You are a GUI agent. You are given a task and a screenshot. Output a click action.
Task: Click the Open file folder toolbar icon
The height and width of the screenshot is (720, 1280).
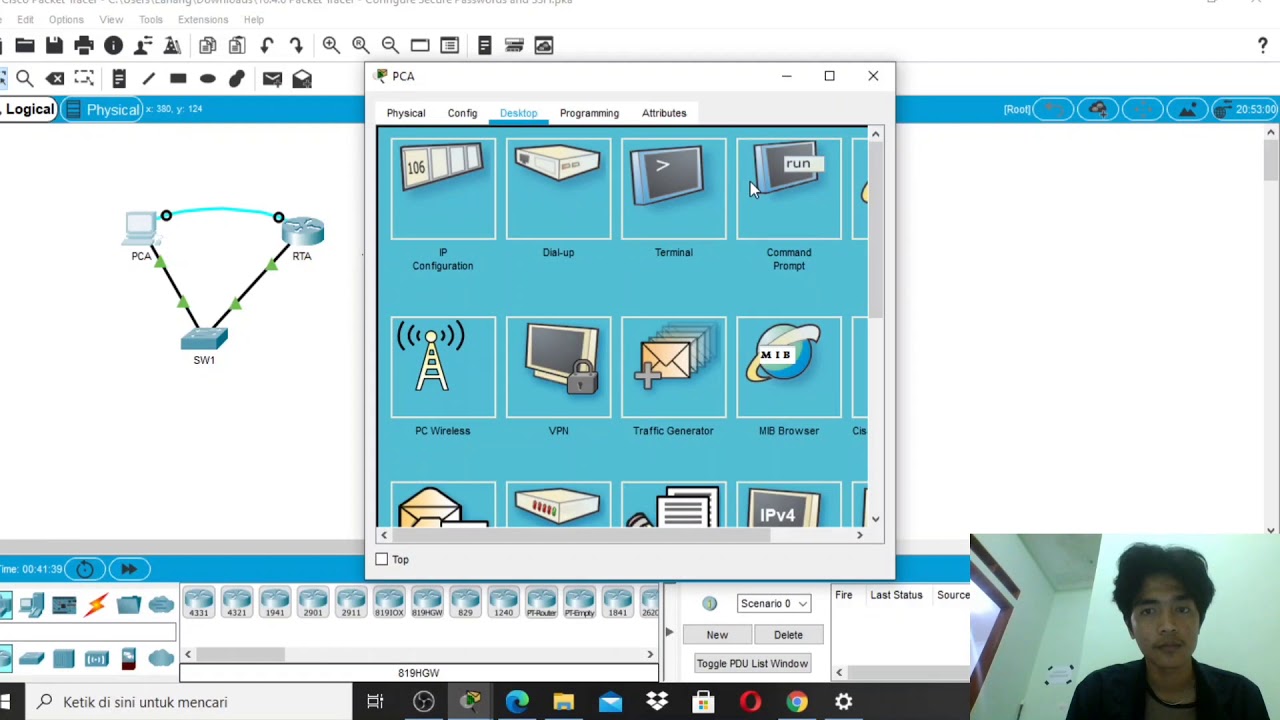click(x=25, y=45)
